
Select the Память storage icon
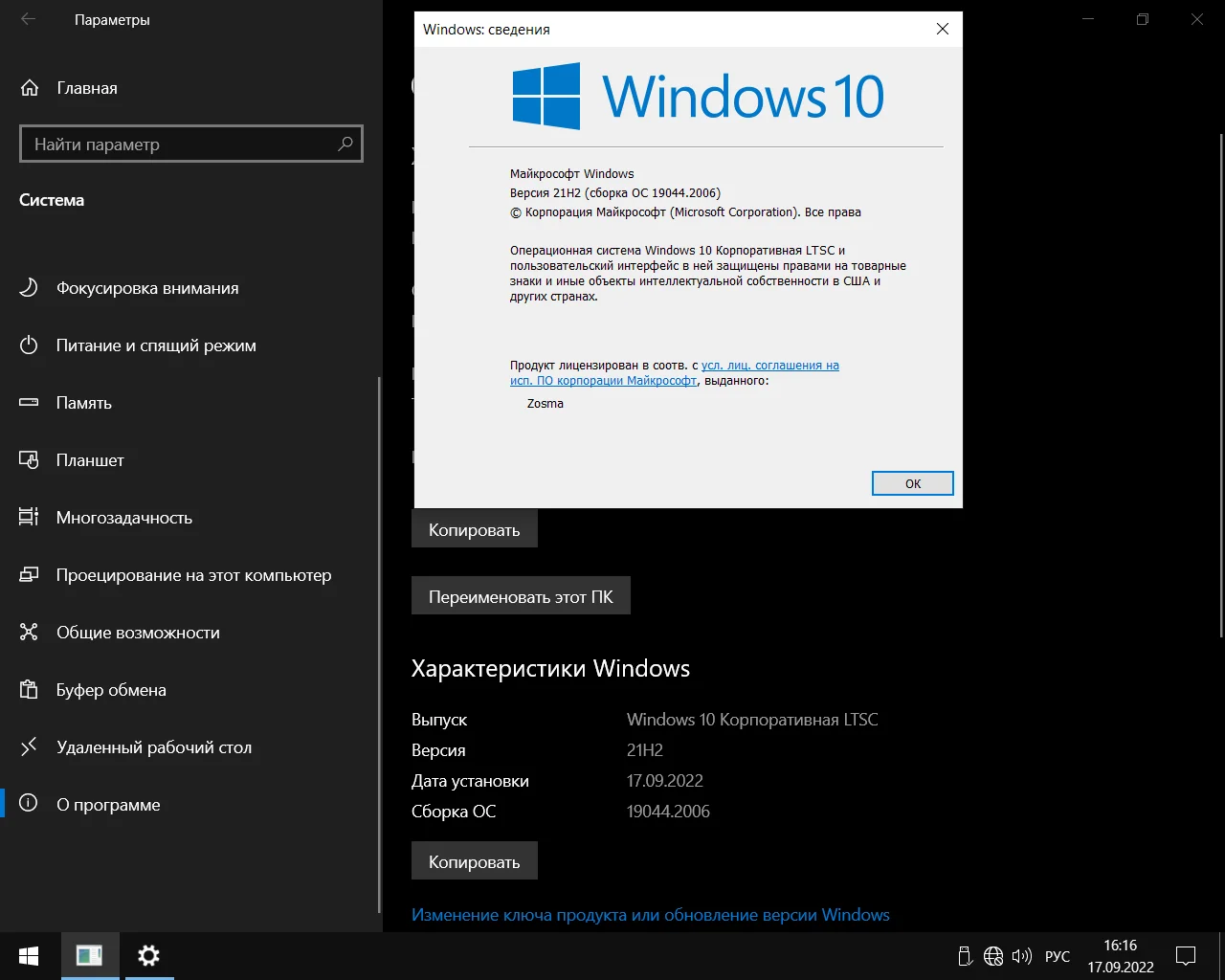point(29,403)
